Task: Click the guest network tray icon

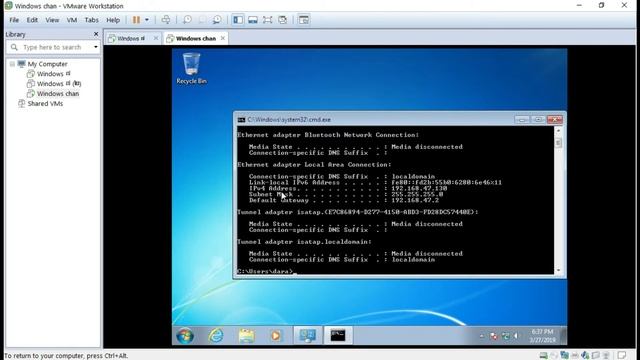Action: pos(506,336)
